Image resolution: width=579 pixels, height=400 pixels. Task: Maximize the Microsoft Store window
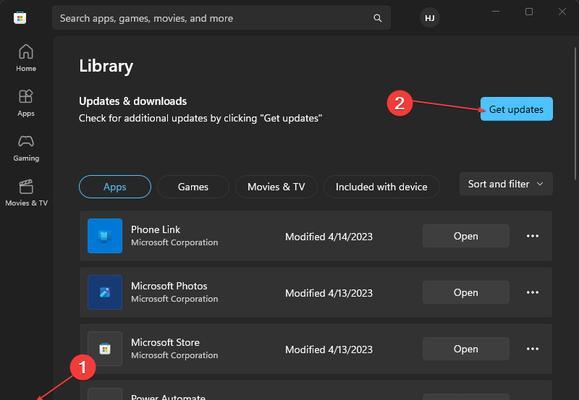[x=529, y=12]
